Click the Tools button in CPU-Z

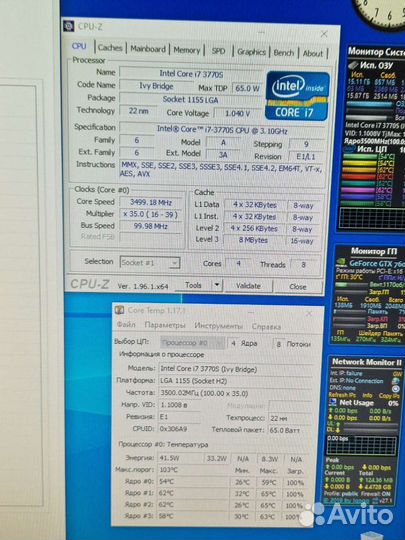point(193,285)
